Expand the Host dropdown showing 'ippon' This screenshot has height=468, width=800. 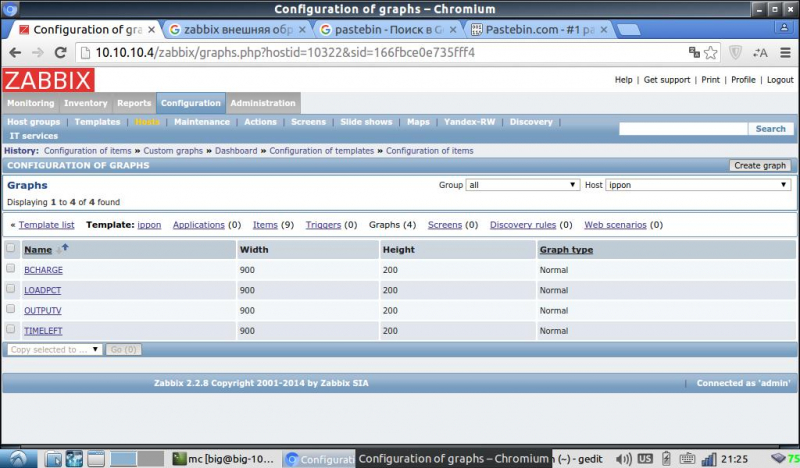[x=698, y=185]
